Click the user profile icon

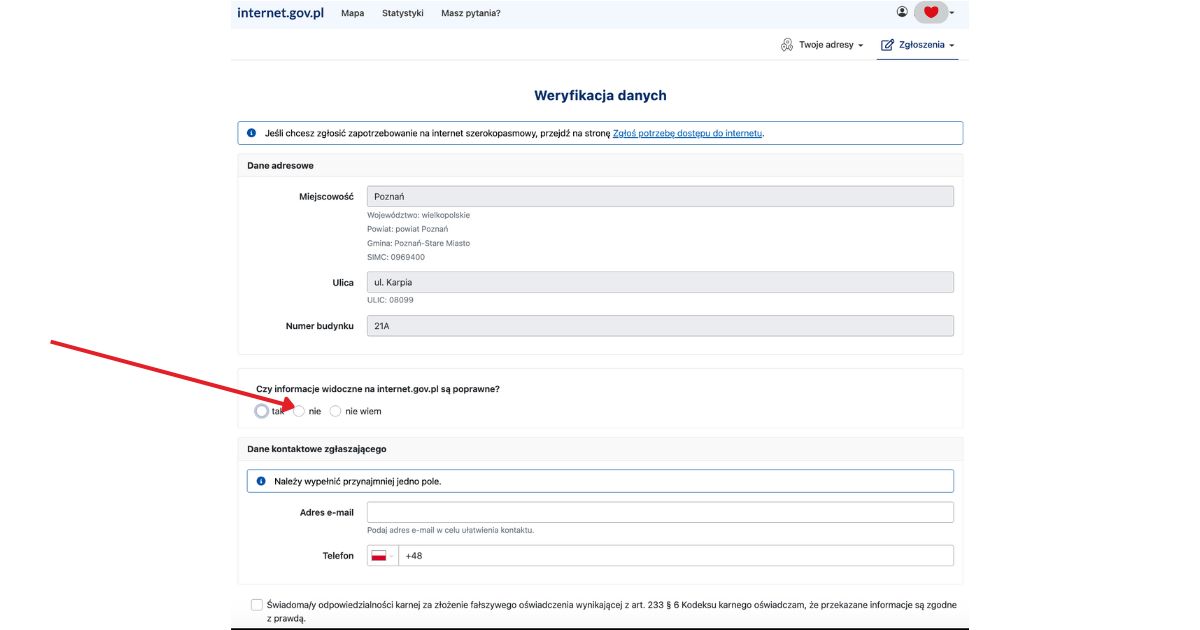pos(902,12)
